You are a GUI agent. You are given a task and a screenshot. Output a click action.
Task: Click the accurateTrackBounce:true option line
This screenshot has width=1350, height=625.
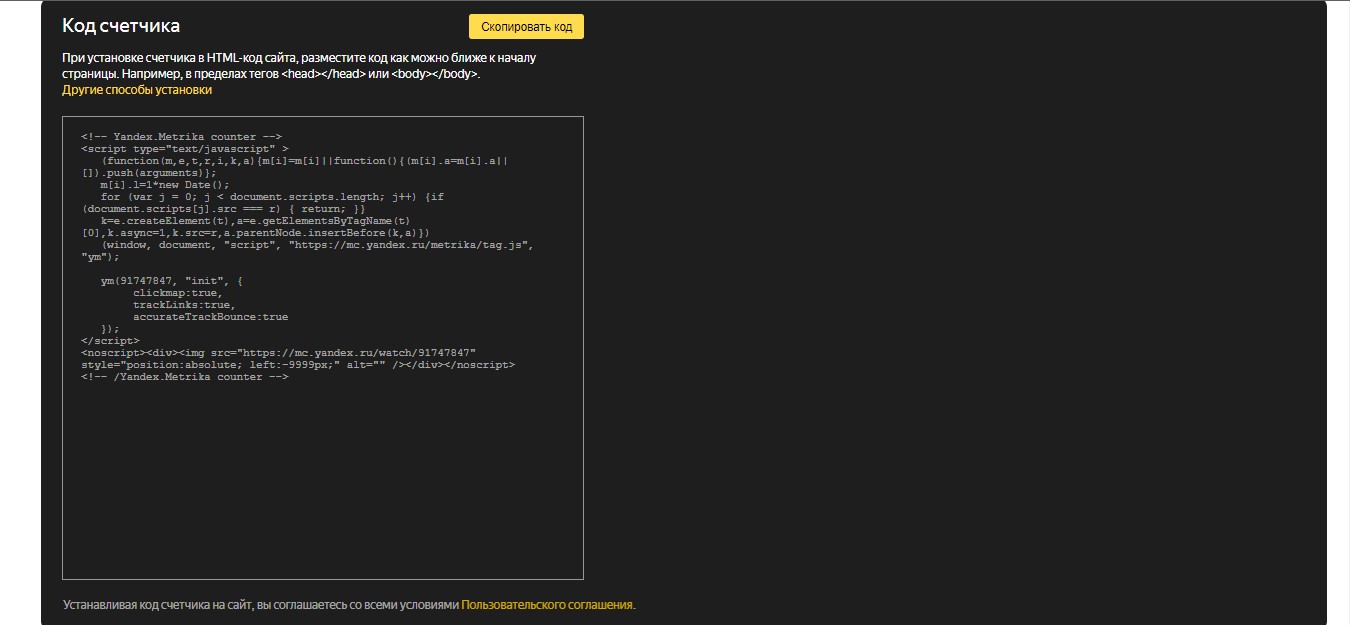click(210, 317)
